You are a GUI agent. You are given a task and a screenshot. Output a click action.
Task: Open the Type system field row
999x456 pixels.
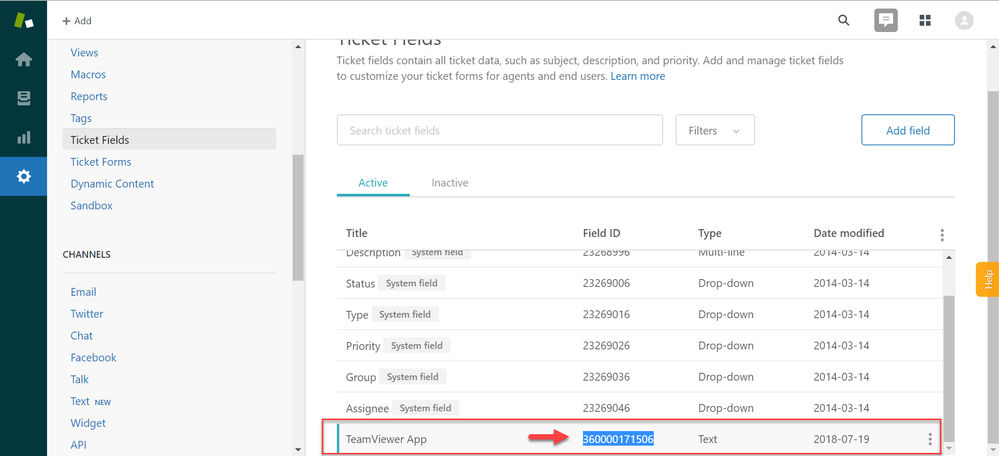pos(639,315)
